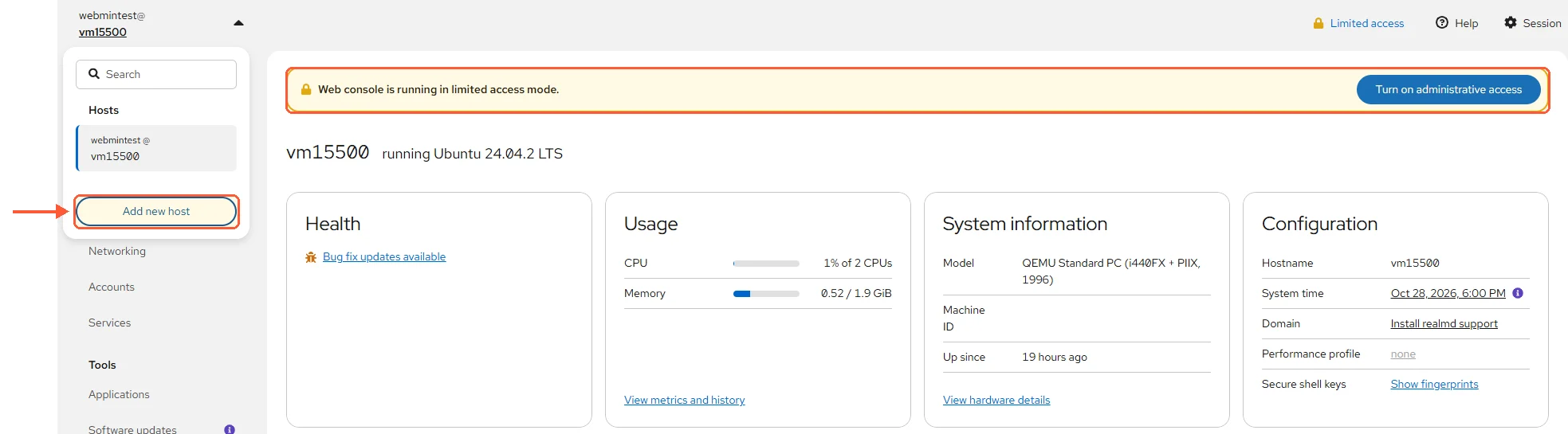Select the webmintest@vm15500 host entry
This screenshot has width=1568, height=434.
point(156,148)
